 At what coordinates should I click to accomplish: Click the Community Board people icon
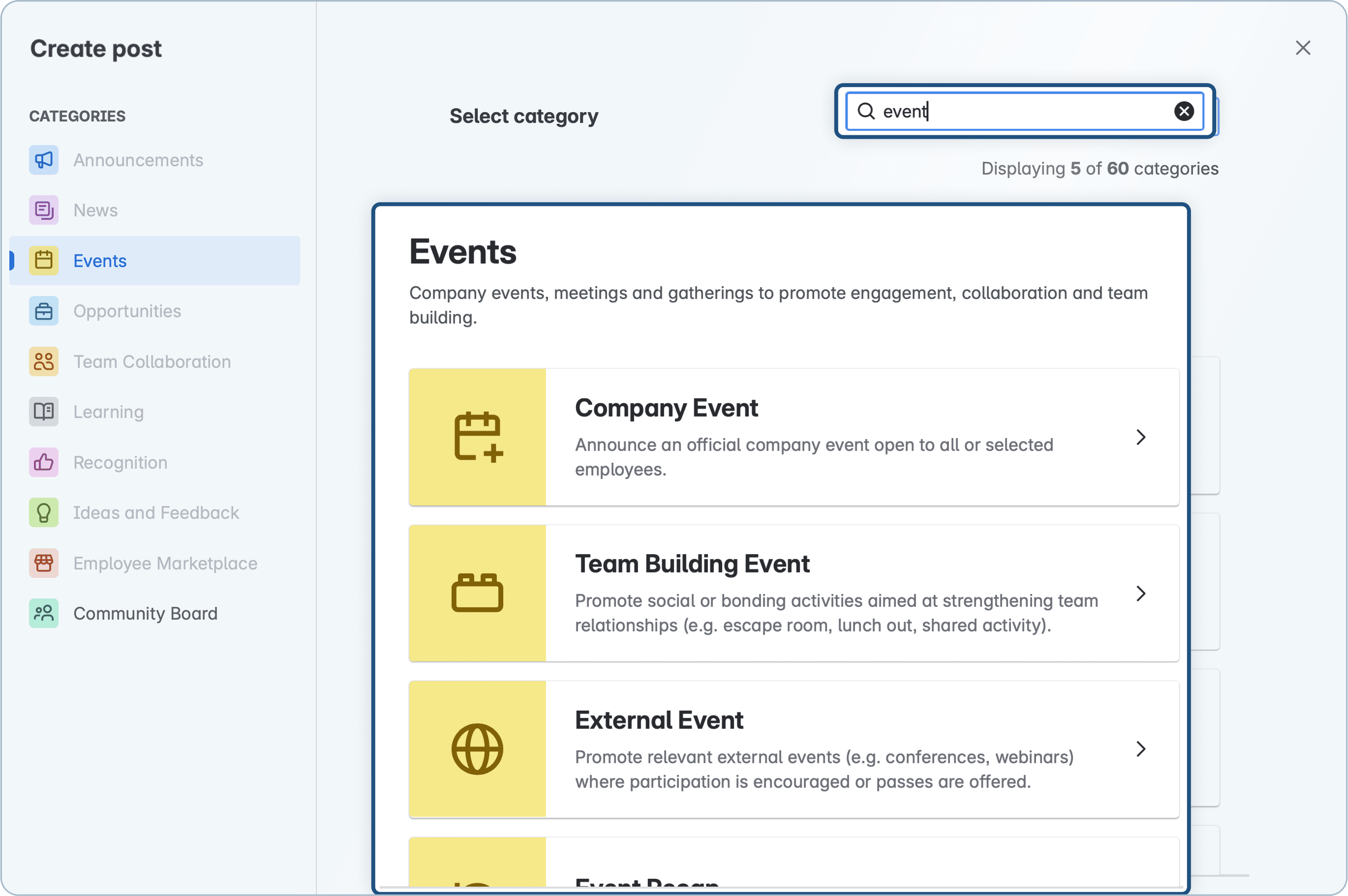coord(43,613)
